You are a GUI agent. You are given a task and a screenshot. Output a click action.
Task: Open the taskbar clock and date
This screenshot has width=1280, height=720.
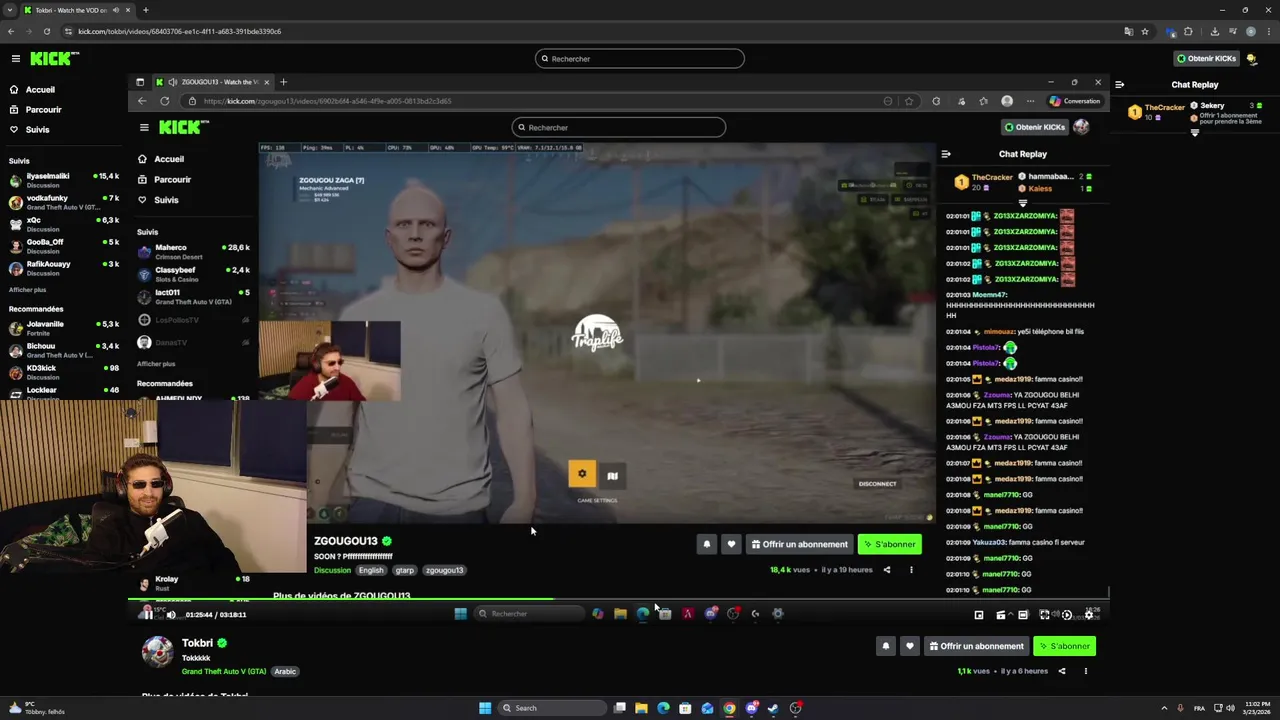(x=1258, y=708)
